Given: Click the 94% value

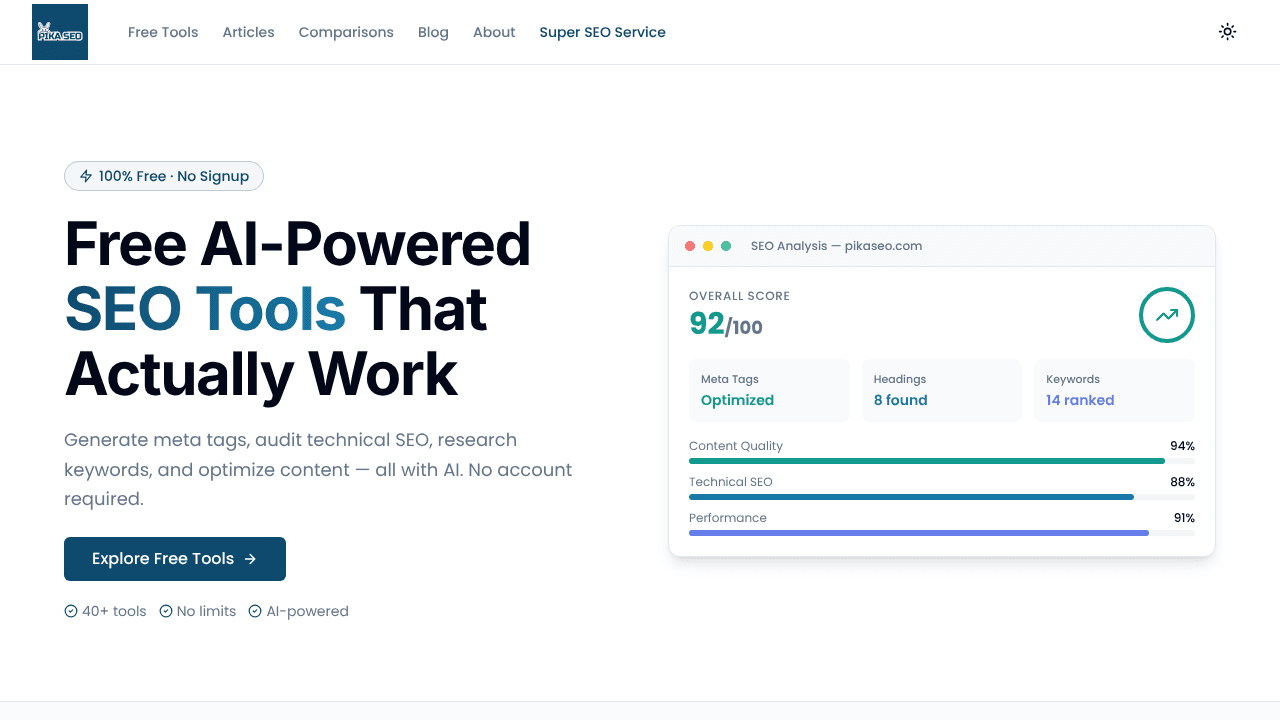Looking at the screenshot, I should [x=1182, y=446].
